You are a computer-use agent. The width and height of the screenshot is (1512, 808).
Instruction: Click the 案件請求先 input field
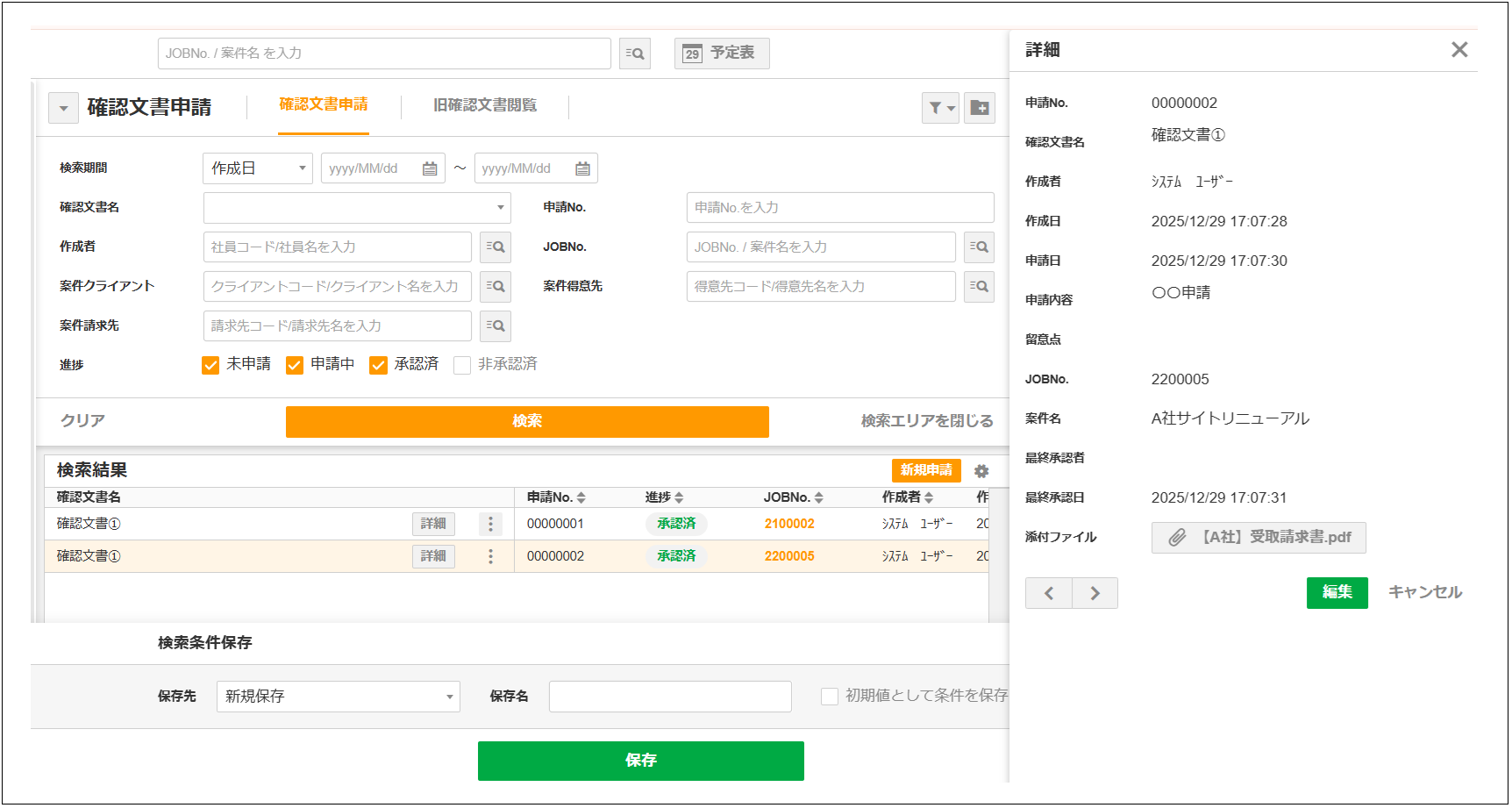[x=338, y=326]
